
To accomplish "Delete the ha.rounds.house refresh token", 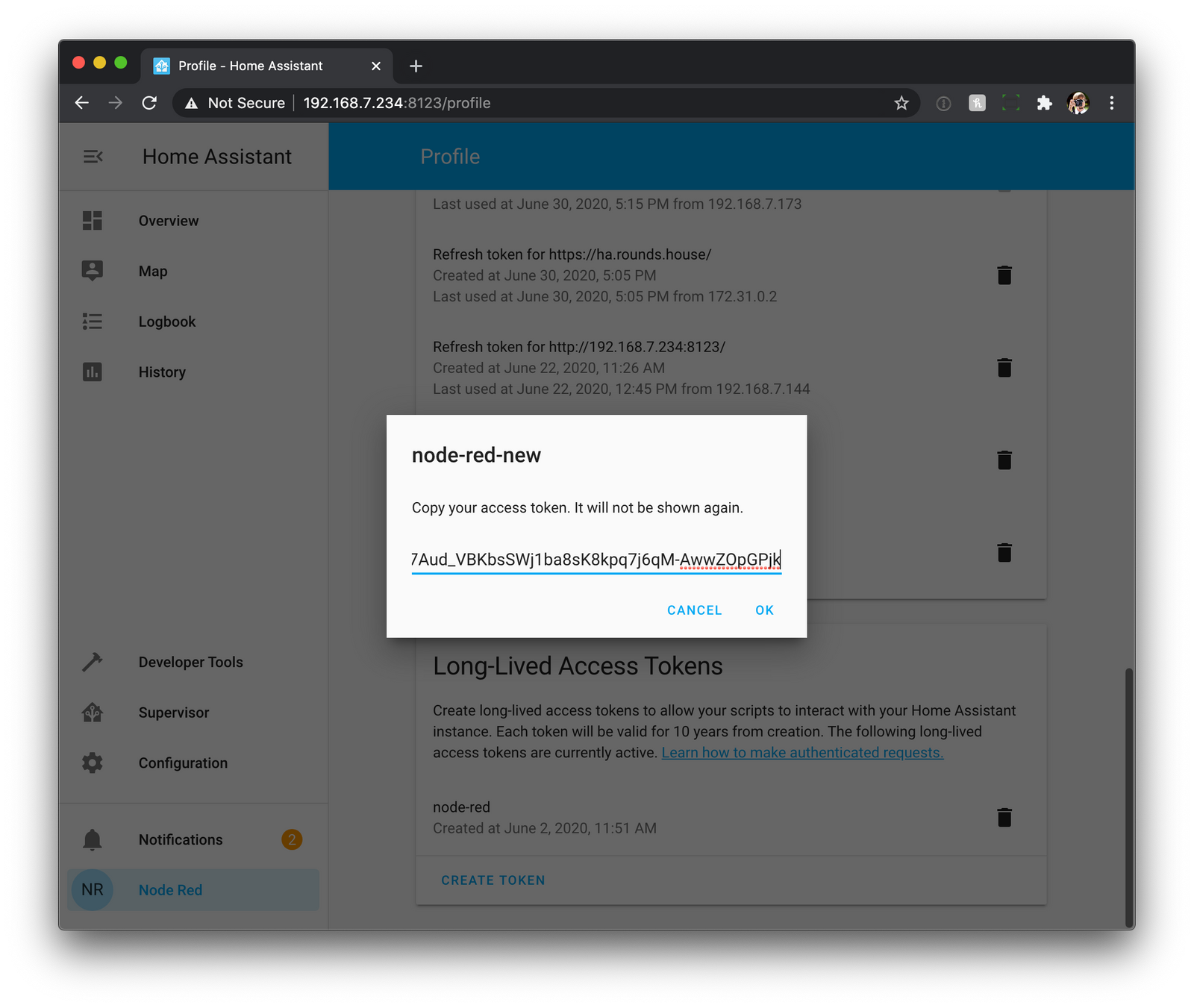I will [x=1004, y=275].
